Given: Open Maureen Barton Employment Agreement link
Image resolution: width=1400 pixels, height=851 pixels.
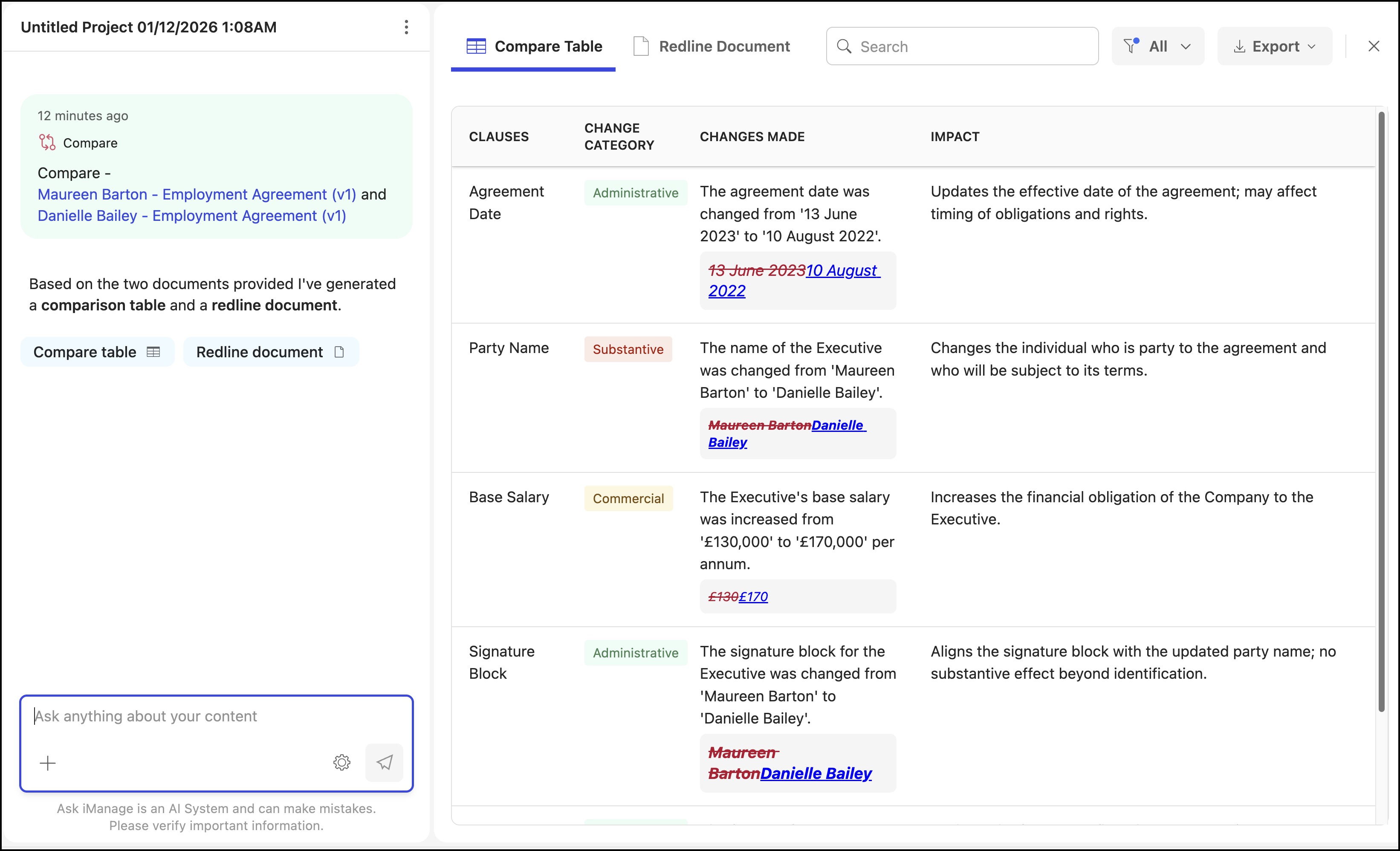Looking at the screenshot, I should pyautogui.click(x=197, y=194).
